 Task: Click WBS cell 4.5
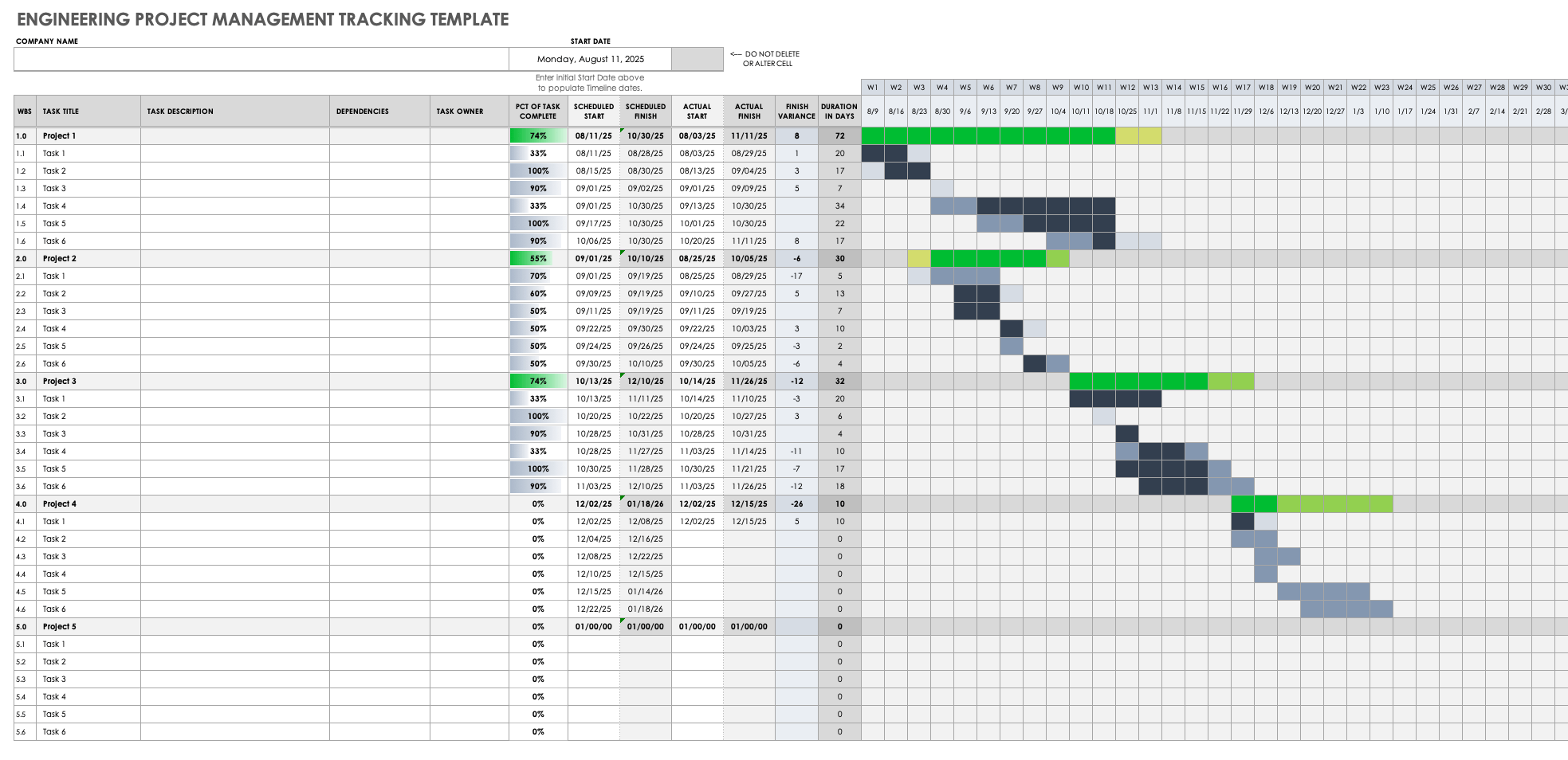[x=25, y=591]
